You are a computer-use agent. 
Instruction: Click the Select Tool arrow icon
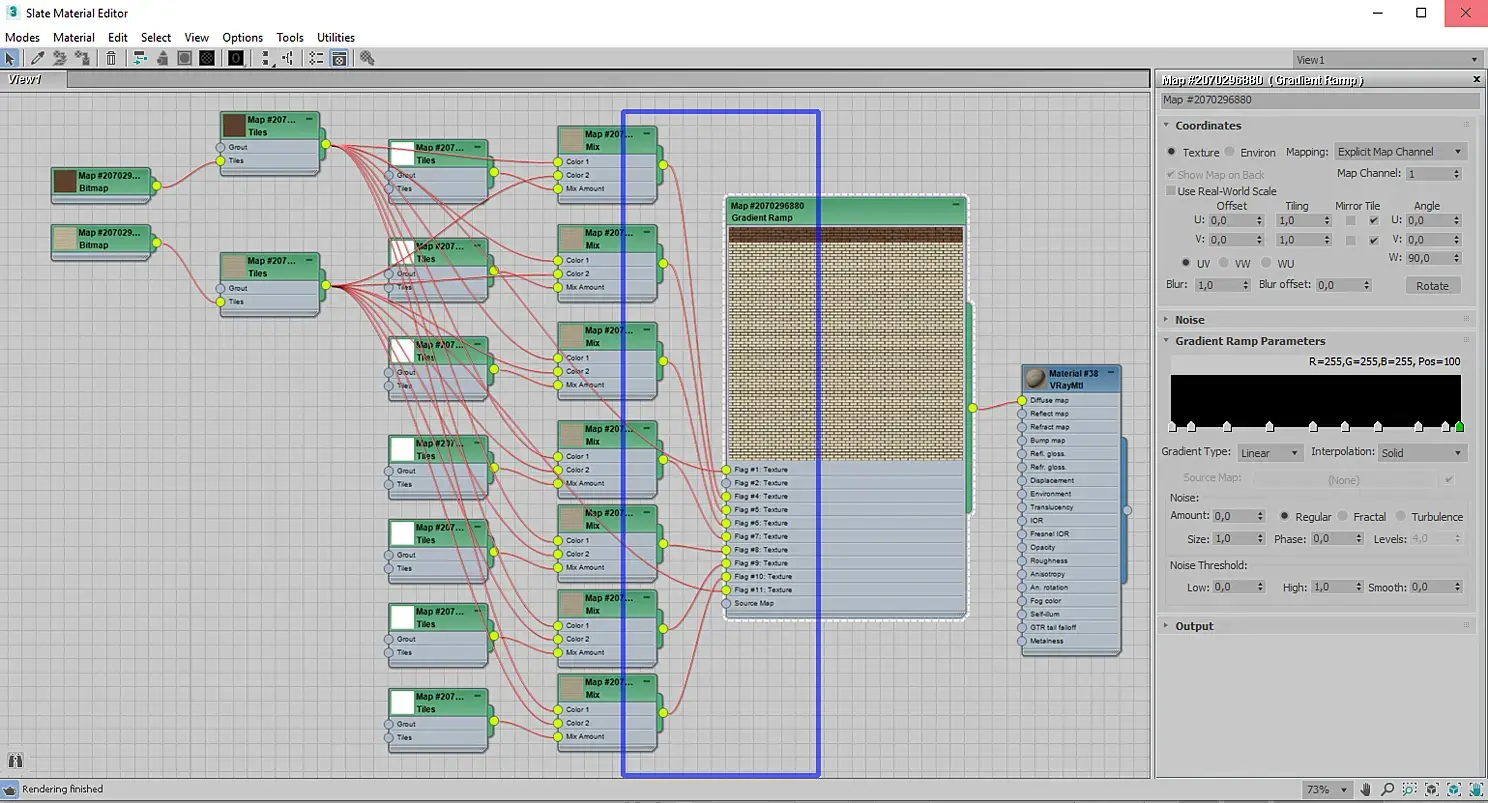(x=10, y=59)
